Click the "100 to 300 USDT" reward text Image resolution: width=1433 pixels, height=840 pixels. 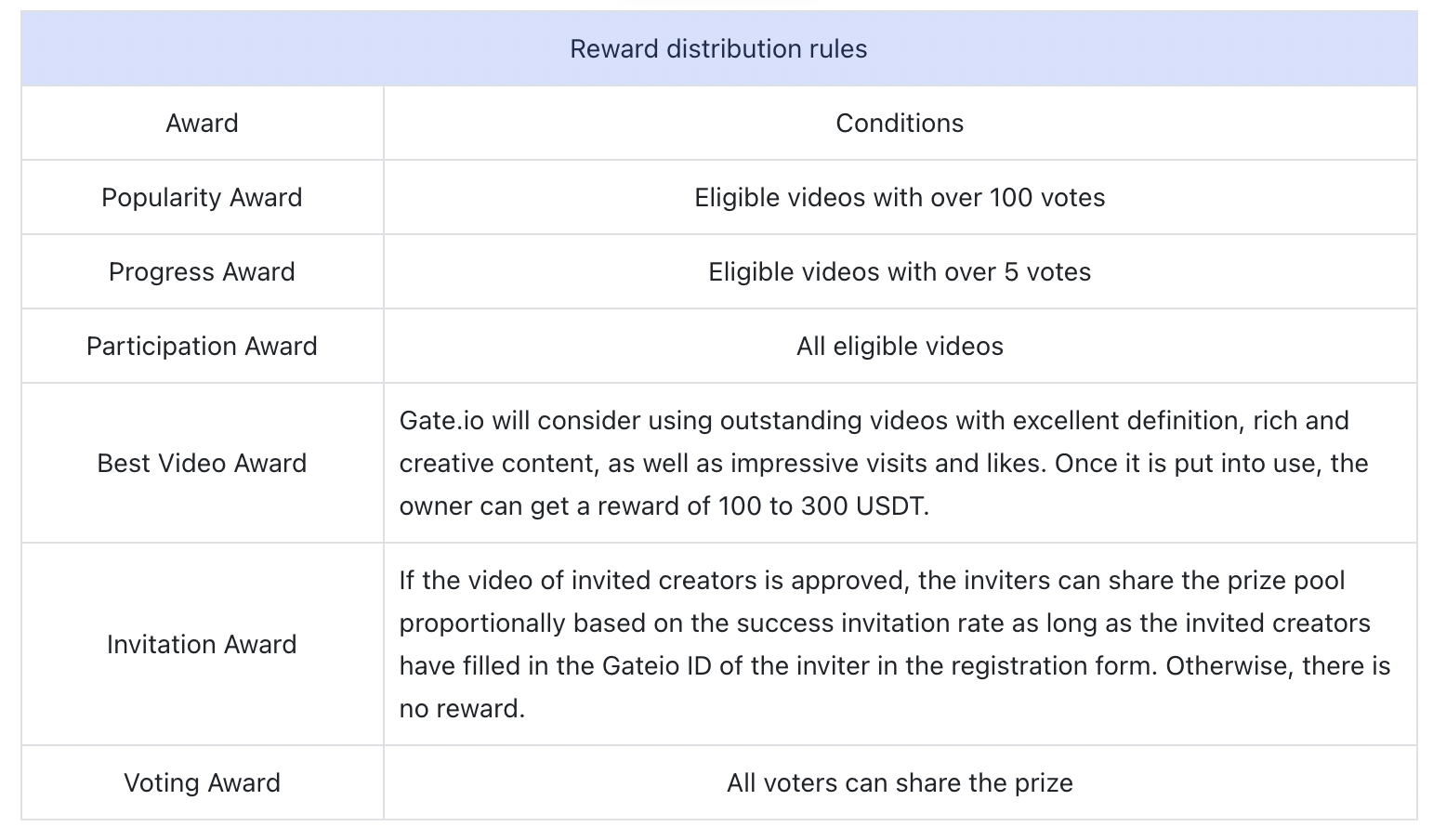822,506
